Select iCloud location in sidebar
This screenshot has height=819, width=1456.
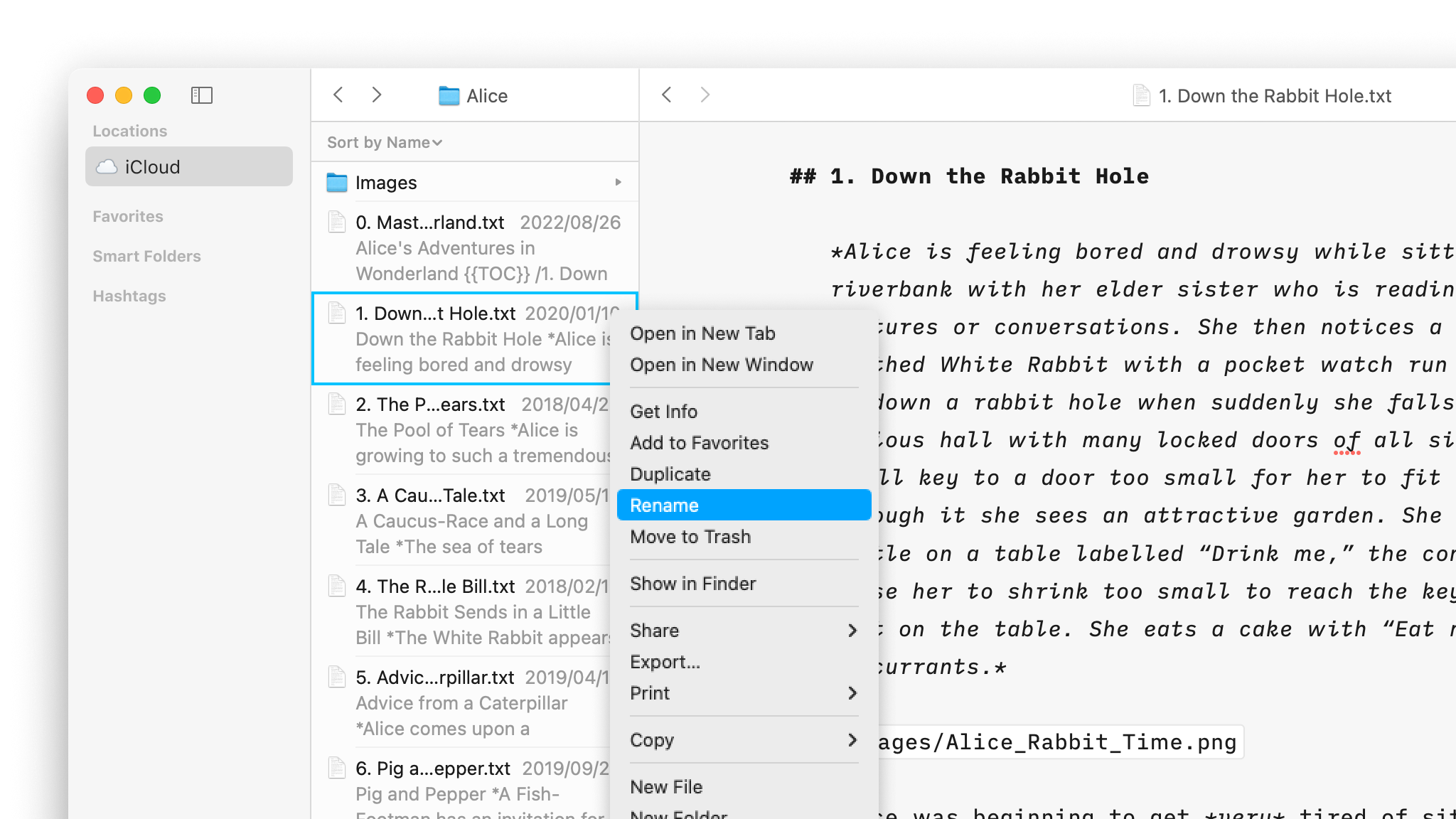189,166
